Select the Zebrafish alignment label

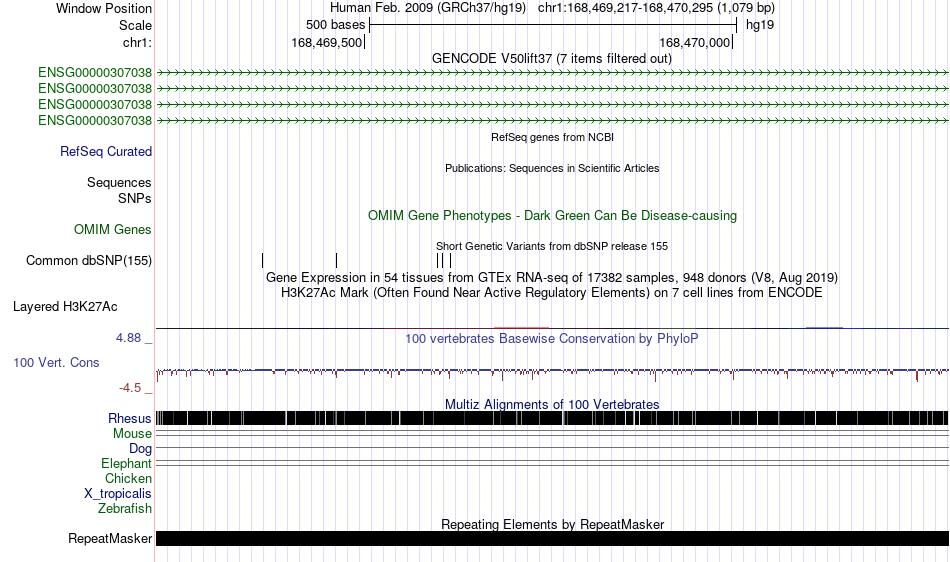coord(125,508)
